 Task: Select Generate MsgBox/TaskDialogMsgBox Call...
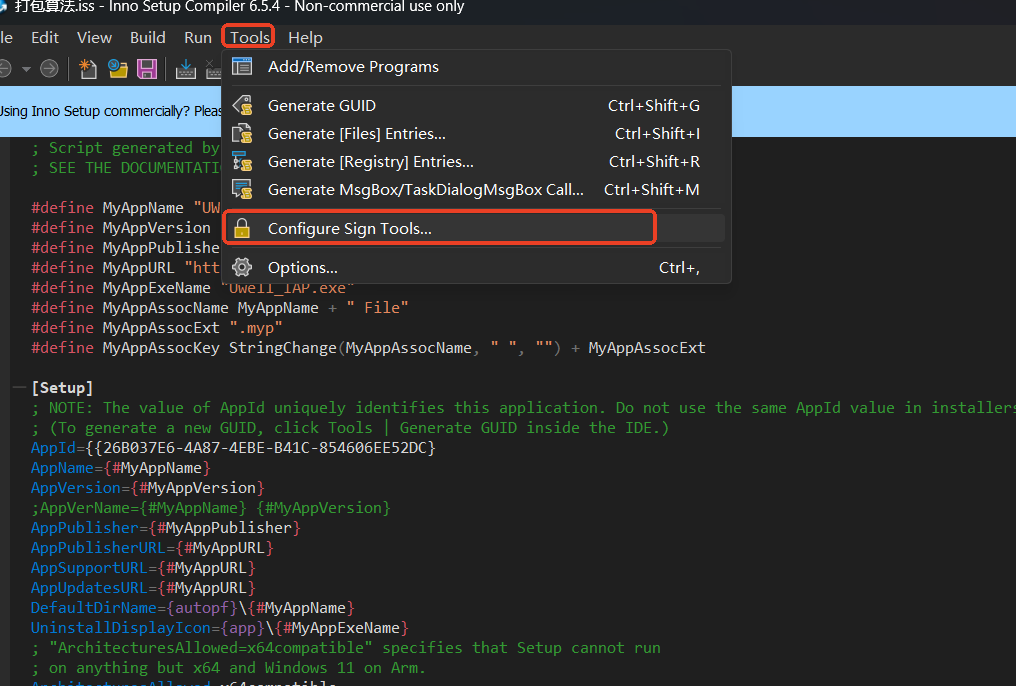pyautogui.click(x=476, y=190)
